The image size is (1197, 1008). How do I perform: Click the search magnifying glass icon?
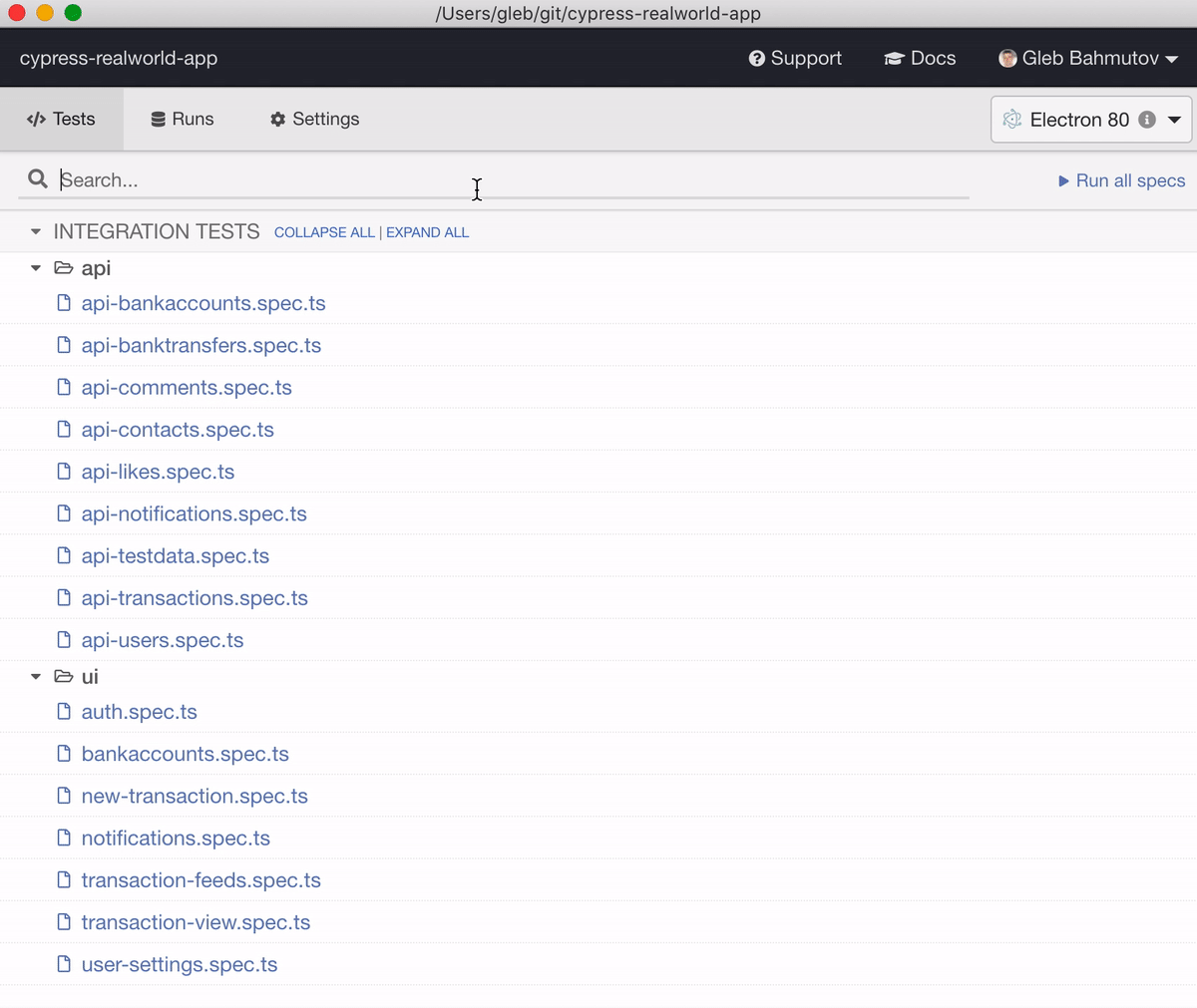pos(37,179)
